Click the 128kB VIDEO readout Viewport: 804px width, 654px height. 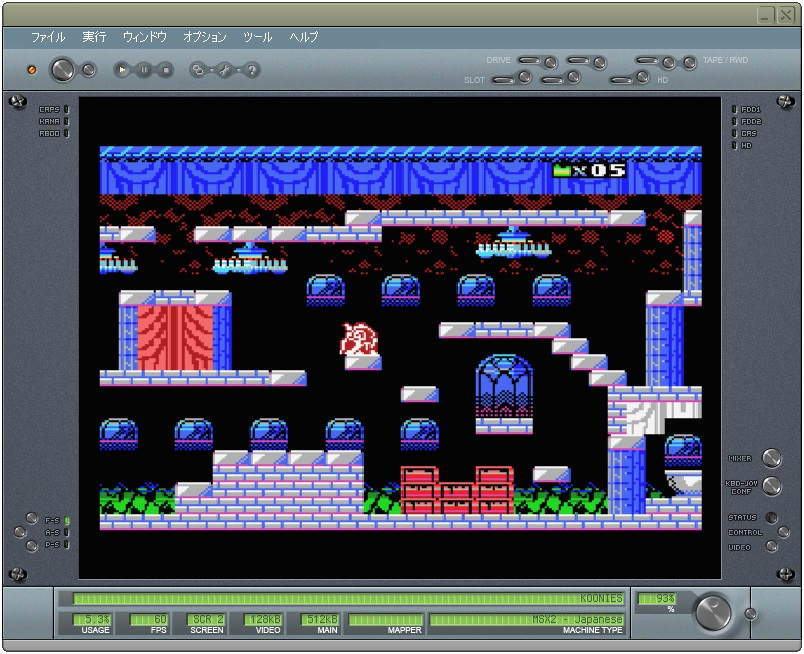click(263, 620)
